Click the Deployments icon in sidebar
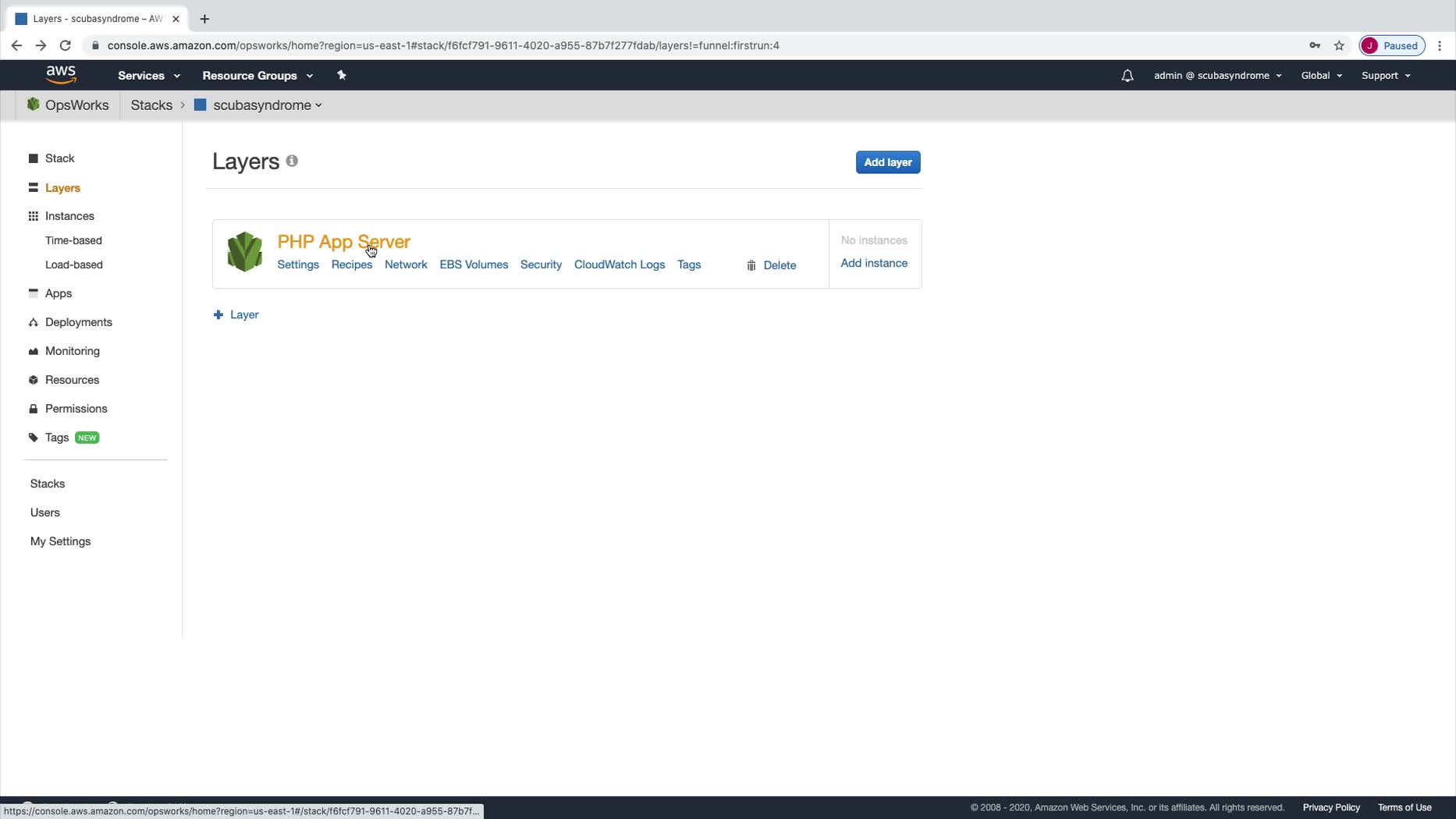1456x819 pixels. (x=33, y=322)
